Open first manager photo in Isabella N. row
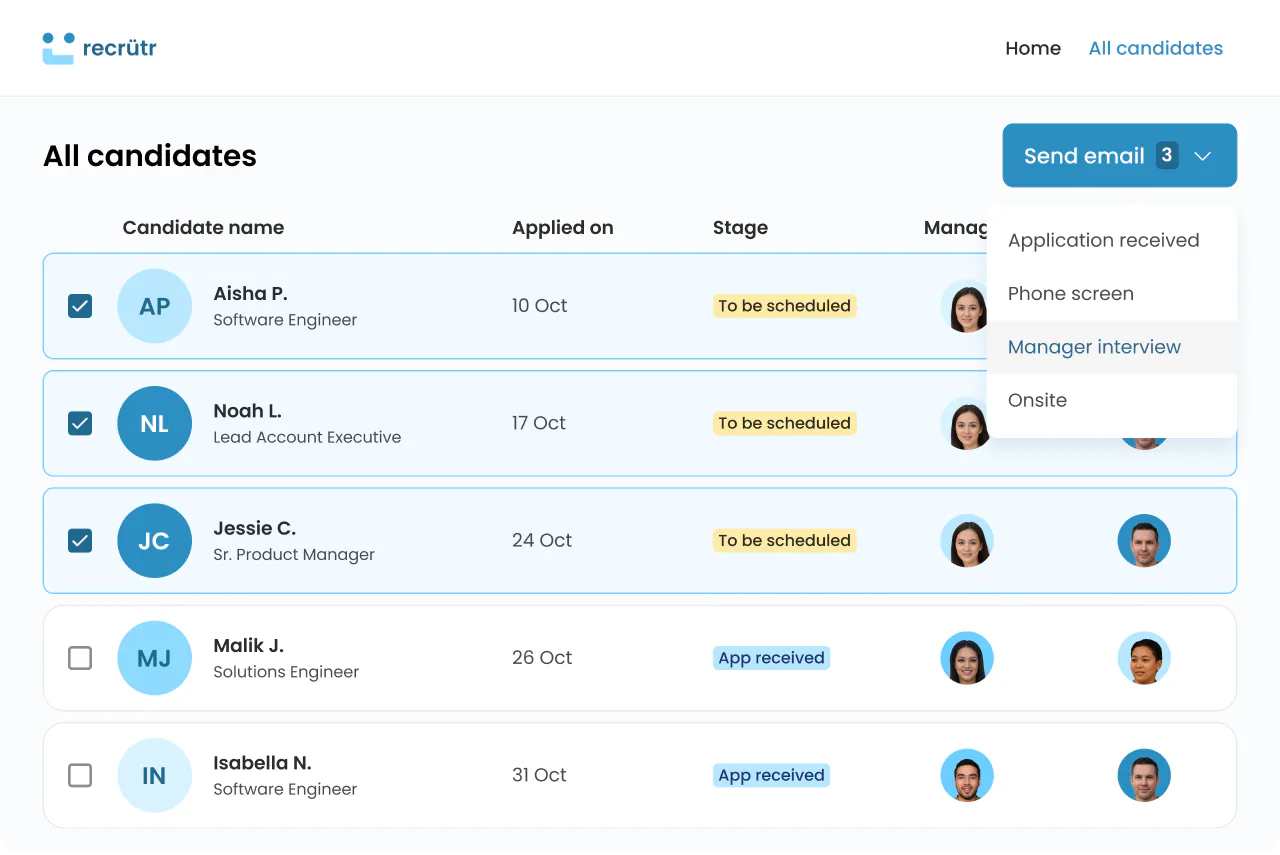Screen dimensions: 1280x855 pyautogui.click(x=967, y=775)
